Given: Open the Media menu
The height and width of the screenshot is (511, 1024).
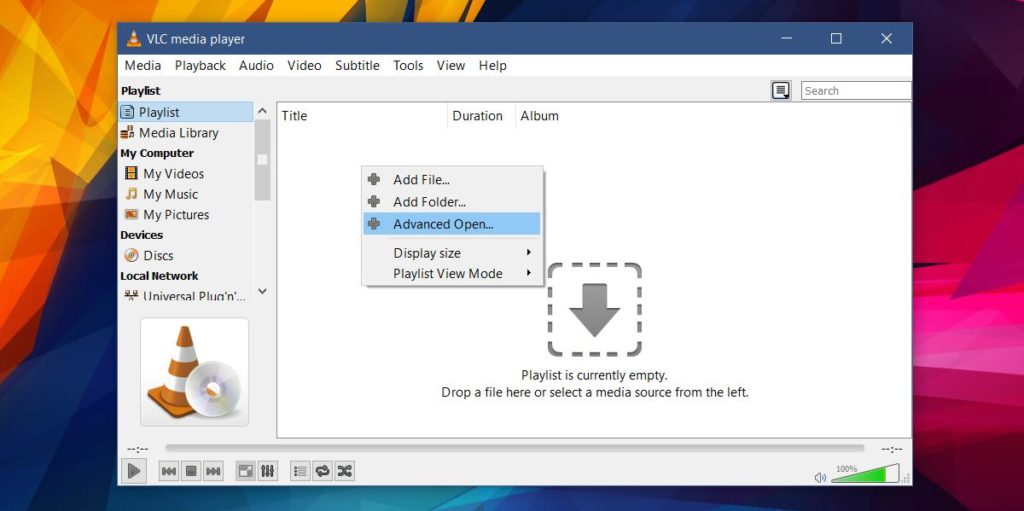Looking at the screenshot, I should 143,65.
